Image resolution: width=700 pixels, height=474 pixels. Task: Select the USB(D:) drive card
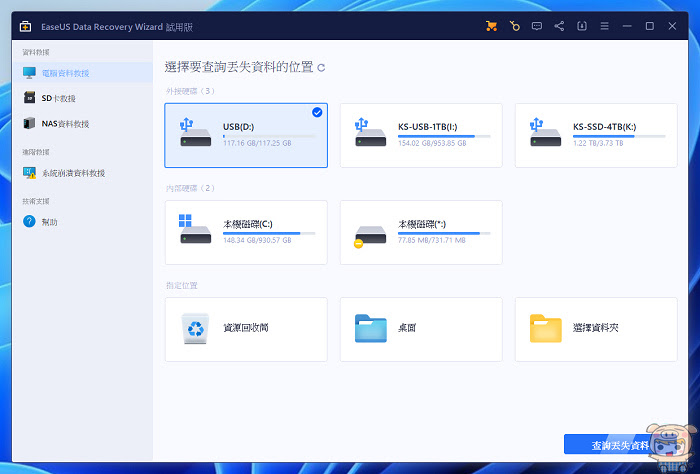pyautogui.click(x=246, y=136)
